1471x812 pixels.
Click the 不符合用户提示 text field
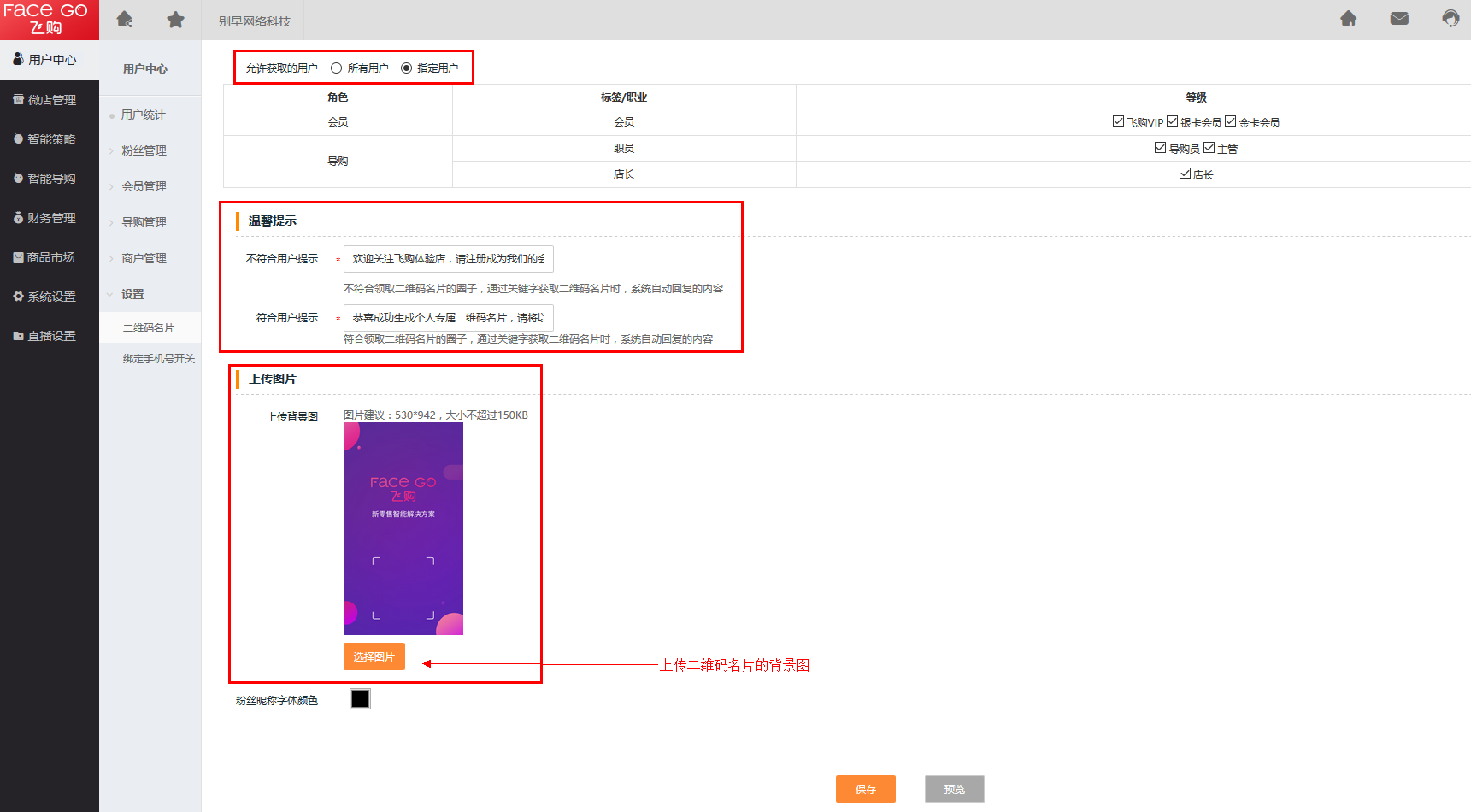point(448,259)
